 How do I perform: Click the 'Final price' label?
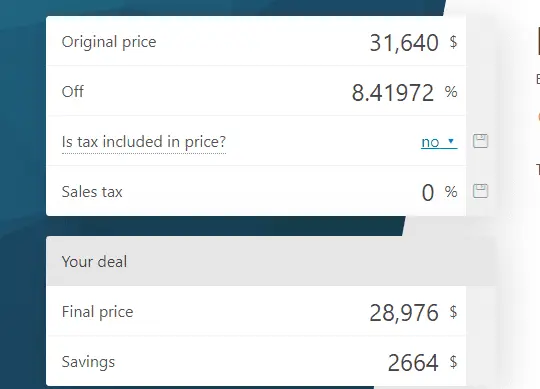(97, 312)
